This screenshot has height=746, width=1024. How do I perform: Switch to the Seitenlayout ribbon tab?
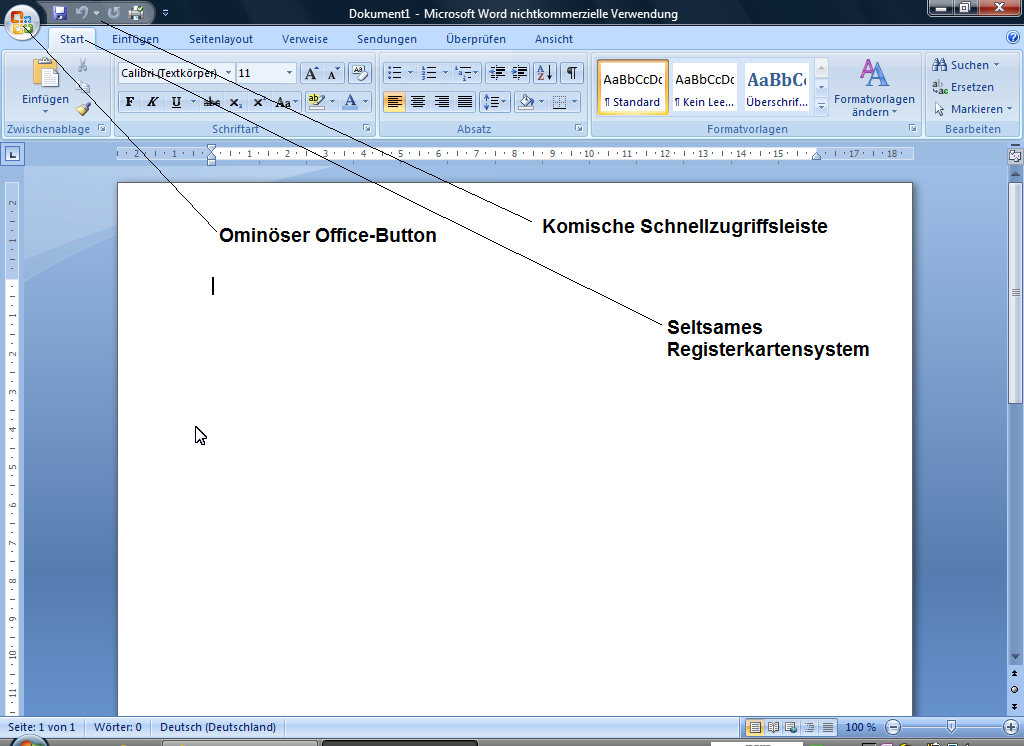[220, 39]
